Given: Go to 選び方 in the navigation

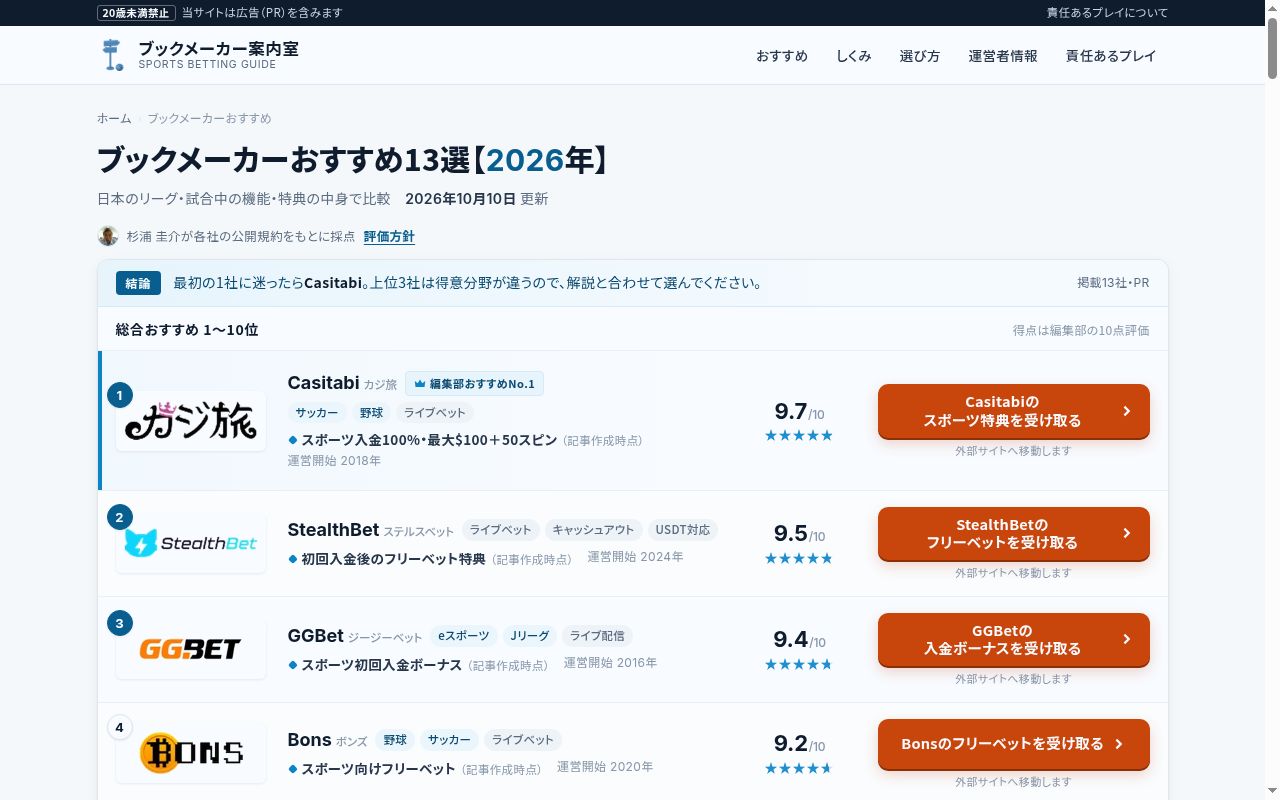Looking at the screenshot, I should [x=920, y=56].
